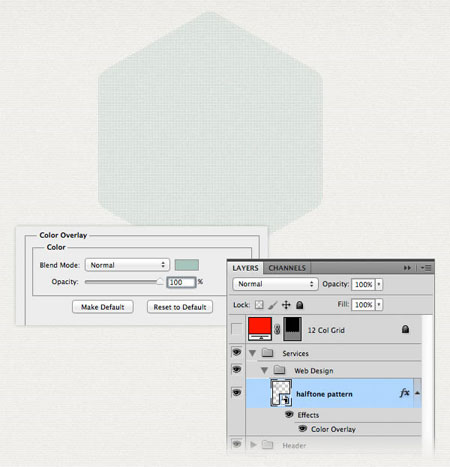Select the '12 Col Grid' layer name

point(326,330)
